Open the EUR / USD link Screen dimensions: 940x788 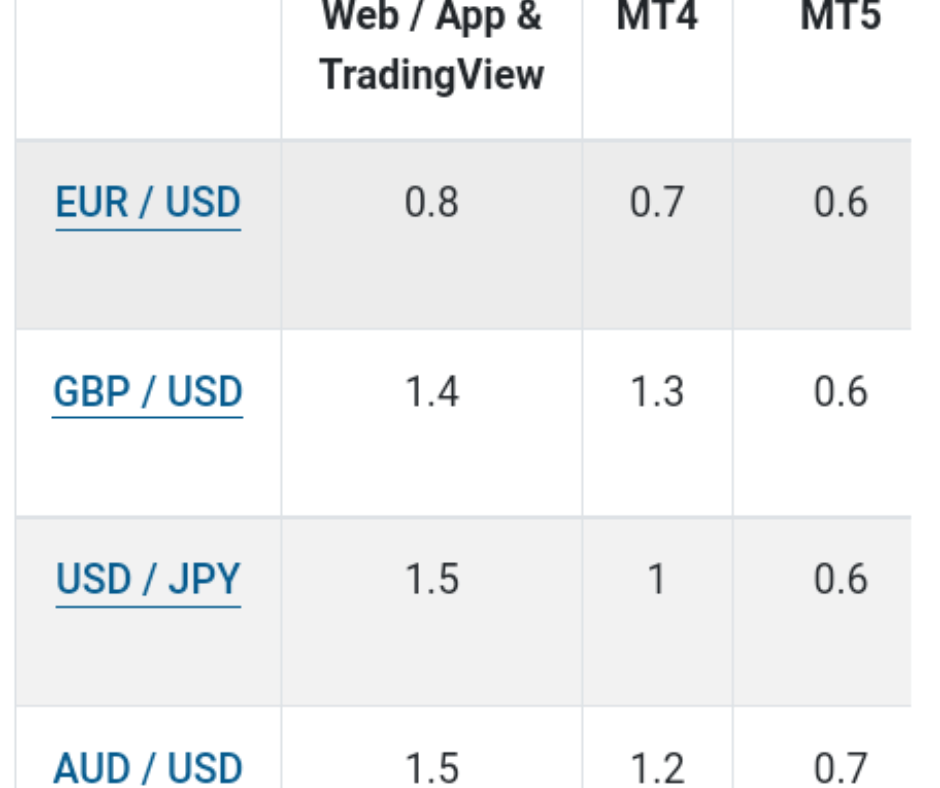click(x=148, y=203)
